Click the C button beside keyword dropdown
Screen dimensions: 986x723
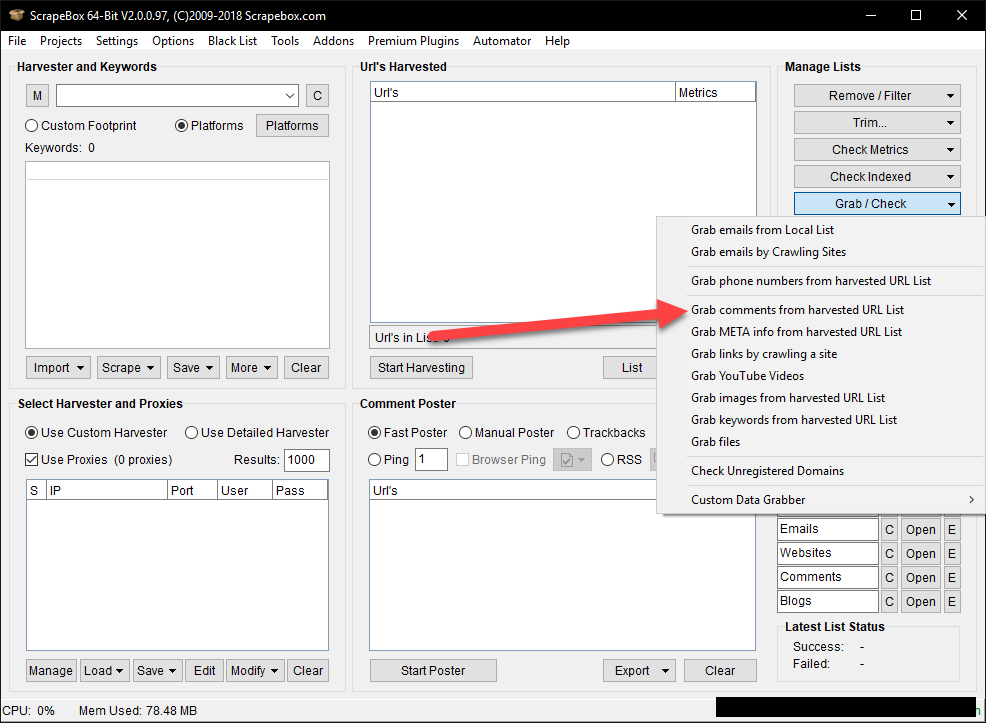point(317,96)
